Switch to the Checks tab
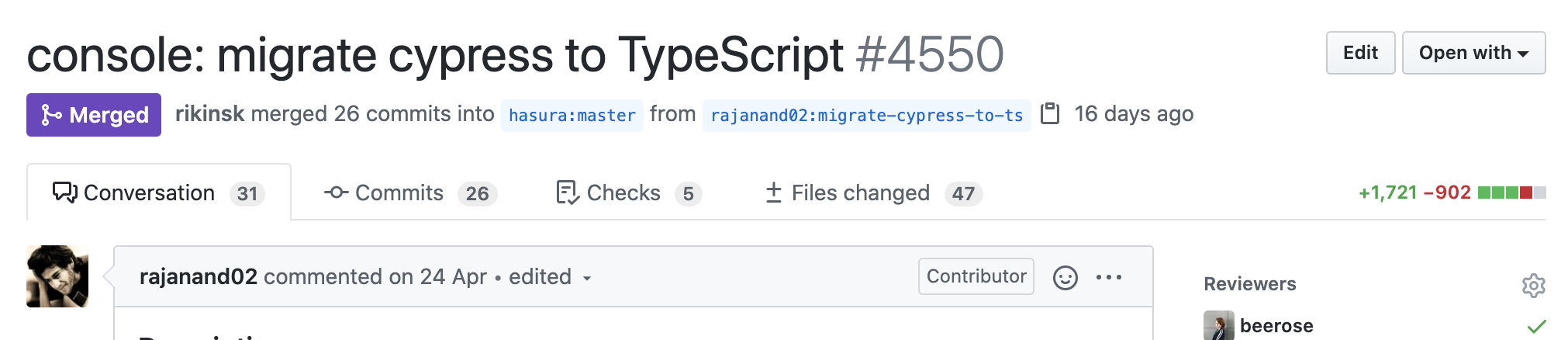 pyautogui.click(x=628, y=193)
